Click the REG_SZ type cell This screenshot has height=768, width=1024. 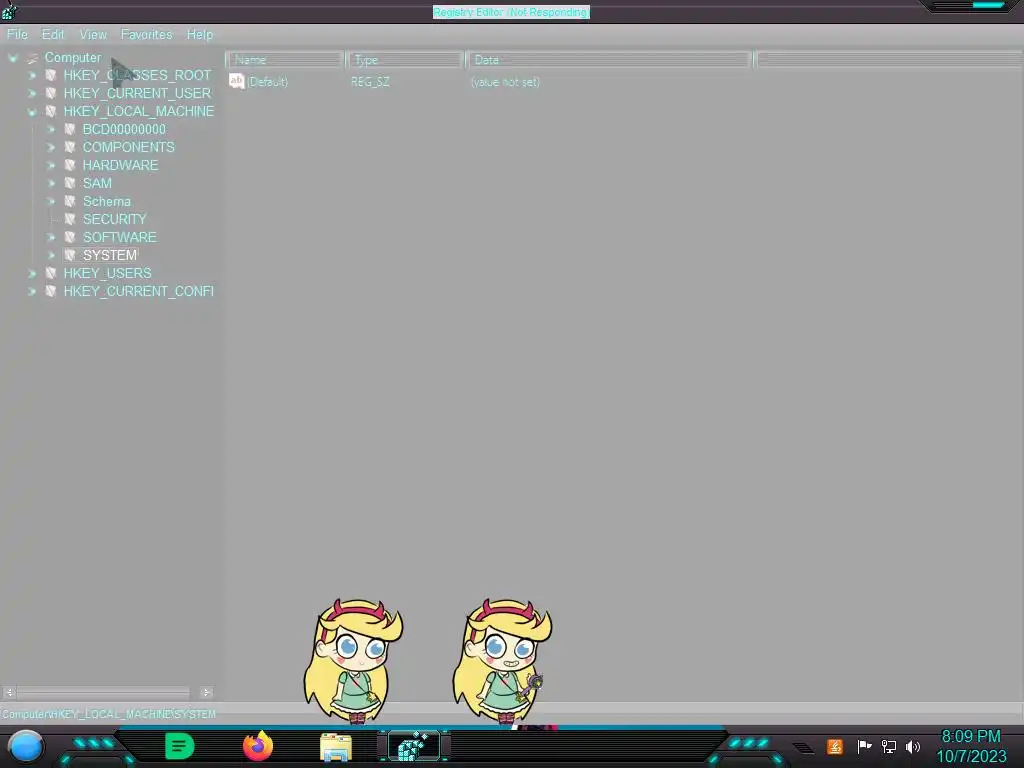[370, 82]
